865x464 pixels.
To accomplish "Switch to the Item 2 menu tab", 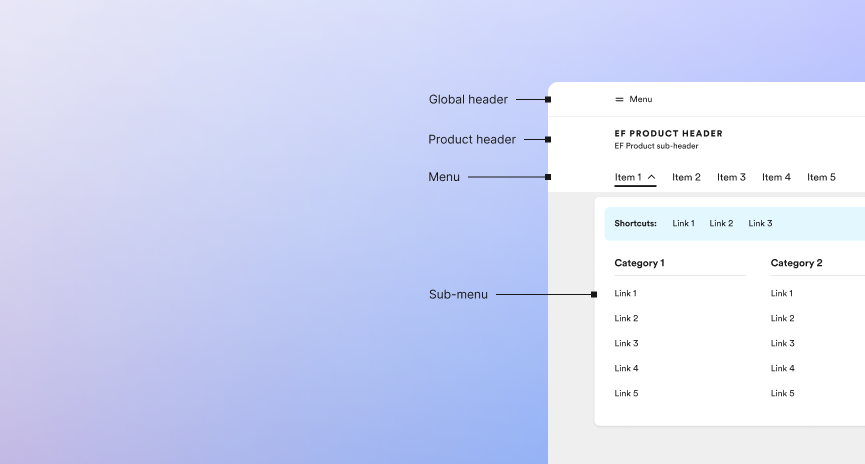I will [686, 177].
